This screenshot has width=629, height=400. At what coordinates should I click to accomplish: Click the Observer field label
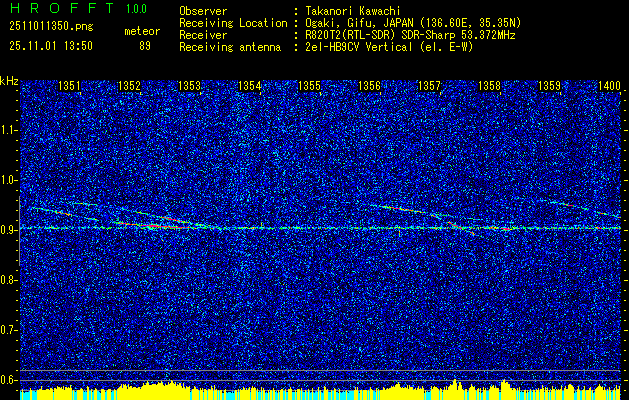pos(203,11)
